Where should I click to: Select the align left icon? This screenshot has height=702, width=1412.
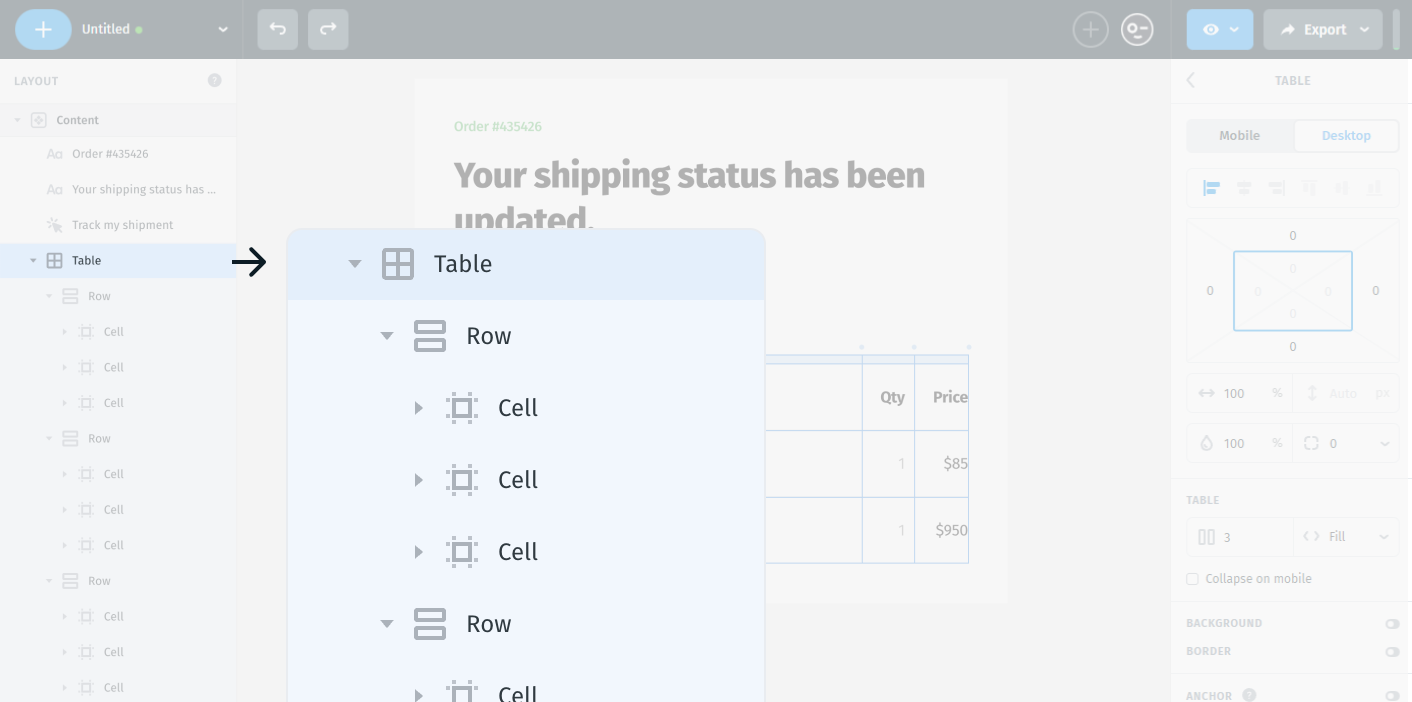point(1211,188)
